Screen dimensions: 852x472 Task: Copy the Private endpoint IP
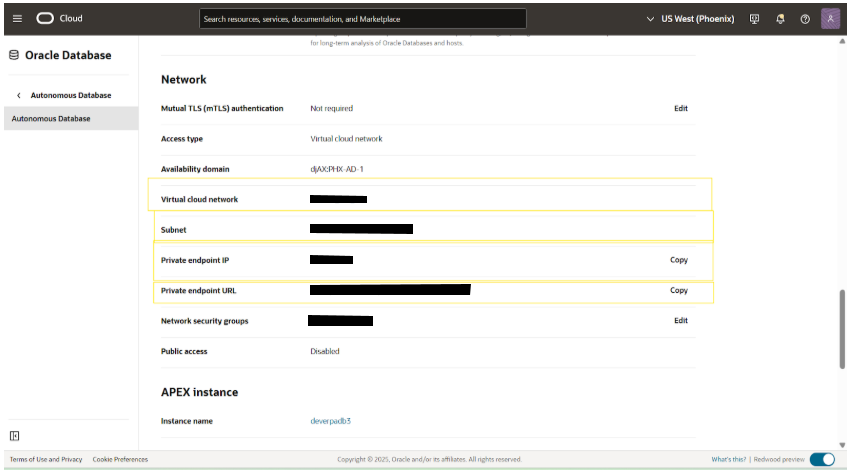pyautogui.click(x=678, y=260)
